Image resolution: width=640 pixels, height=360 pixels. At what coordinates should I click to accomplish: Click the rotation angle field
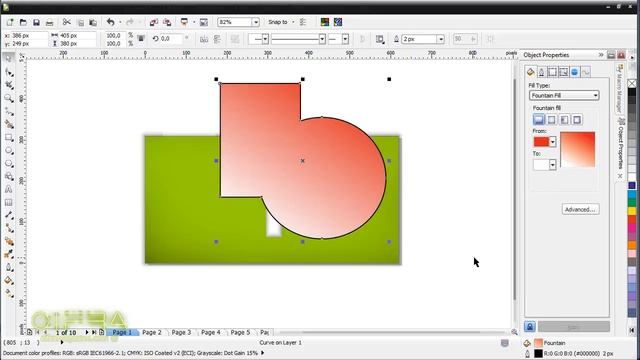click(x=171, y=39)
